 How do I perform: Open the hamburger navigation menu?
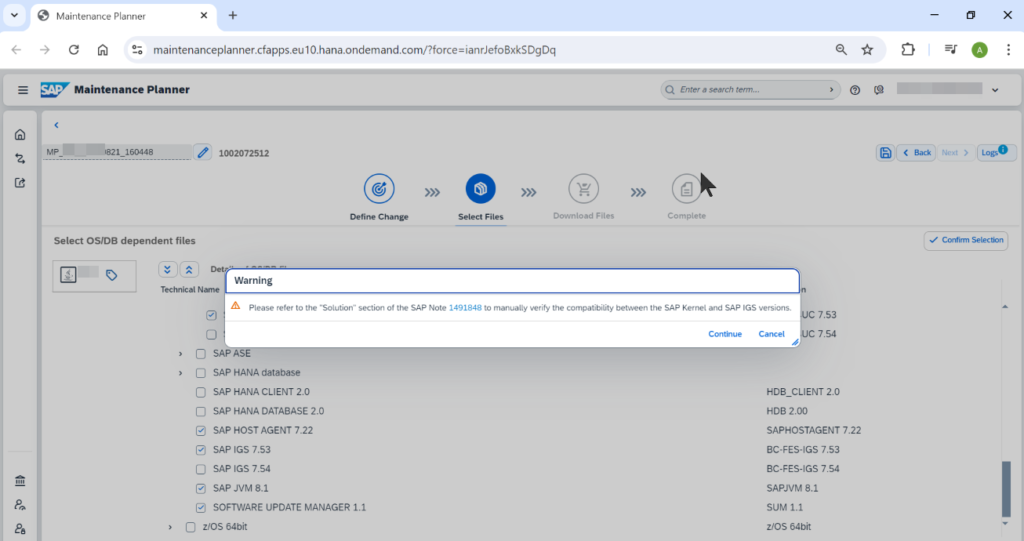click(23, 90)
